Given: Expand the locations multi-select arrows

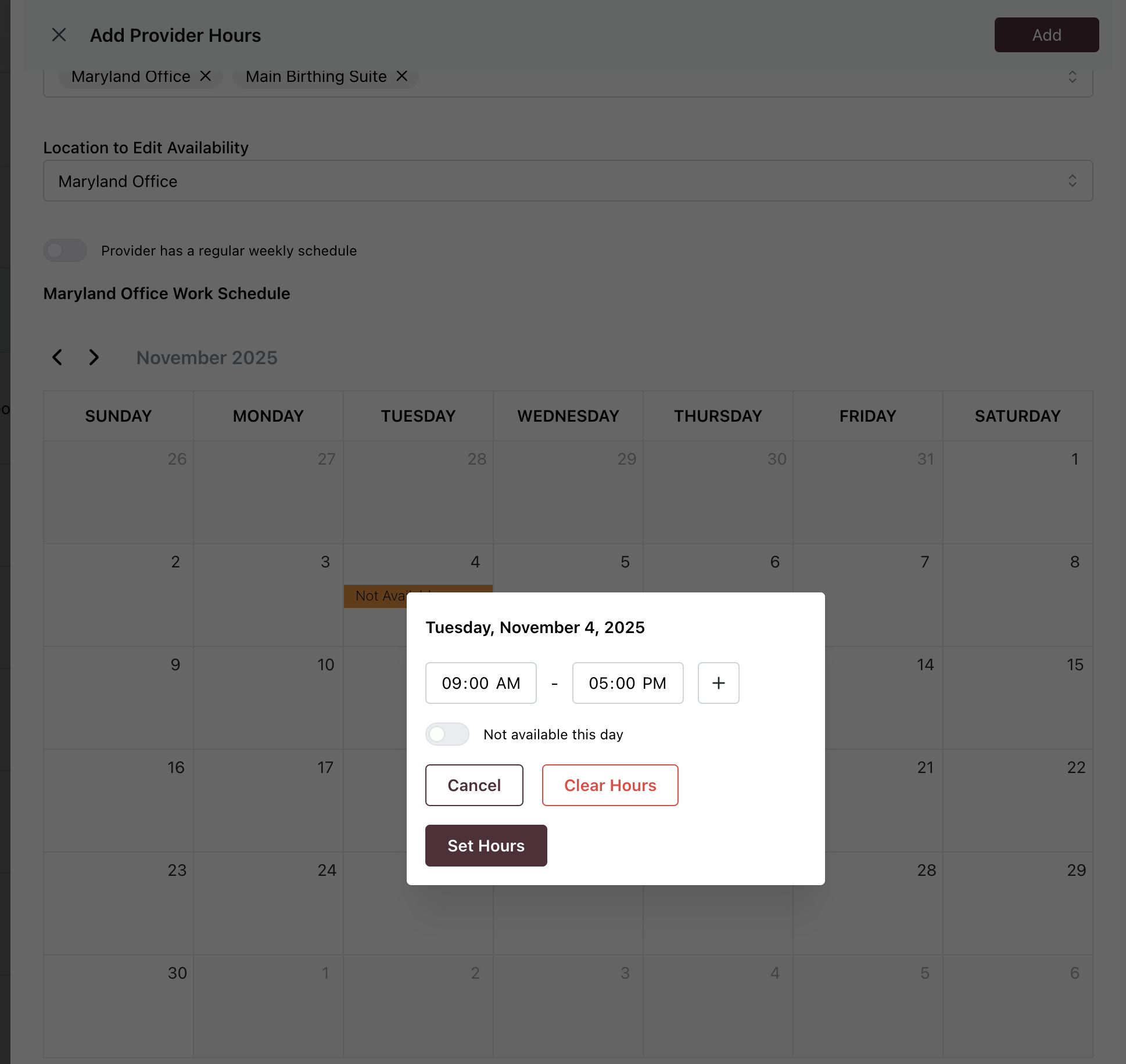Looking at the screenshot, I should [1072, 77].
